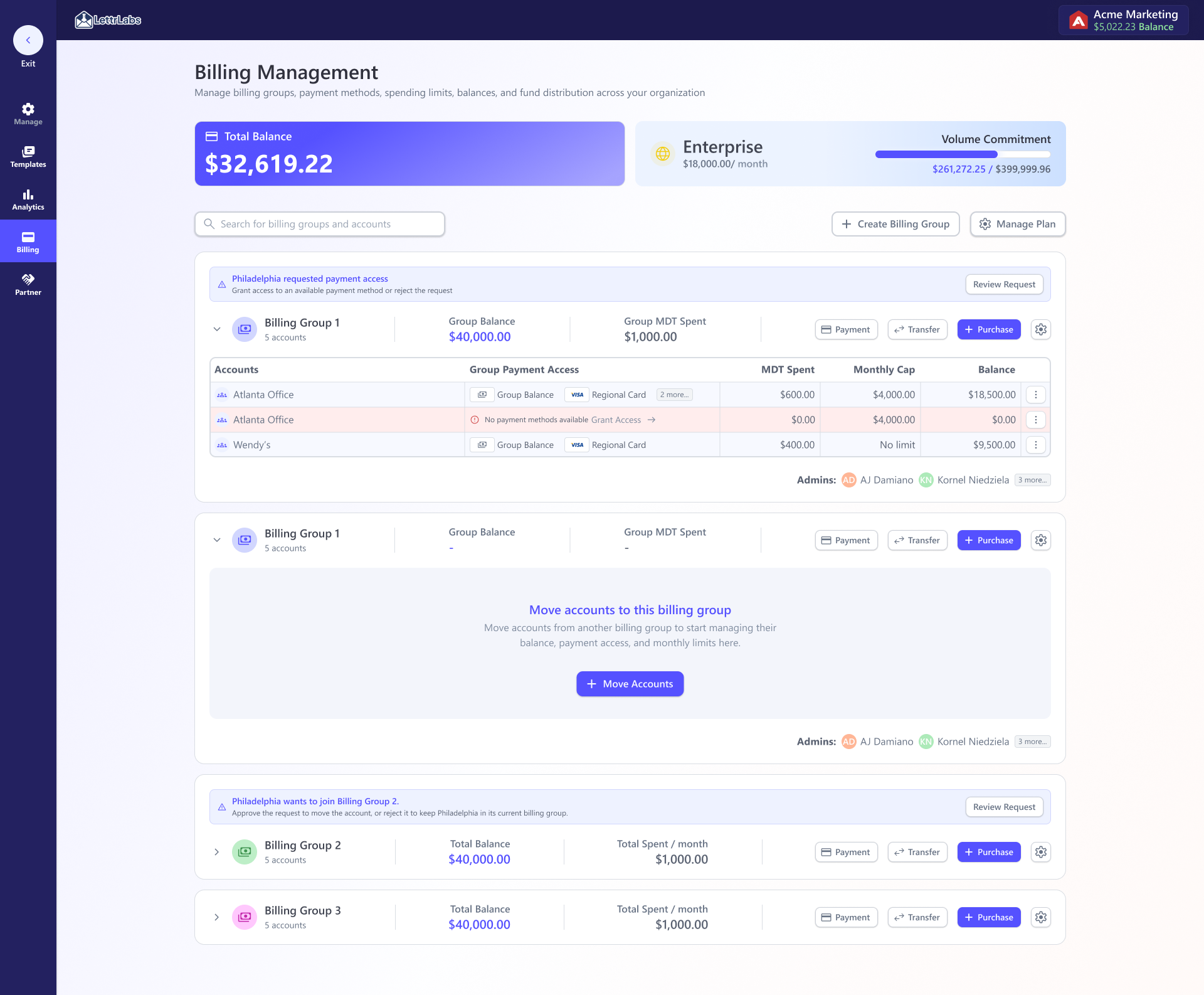Click AJ Damiano admin avatar in first group

(x=849, y=480)
